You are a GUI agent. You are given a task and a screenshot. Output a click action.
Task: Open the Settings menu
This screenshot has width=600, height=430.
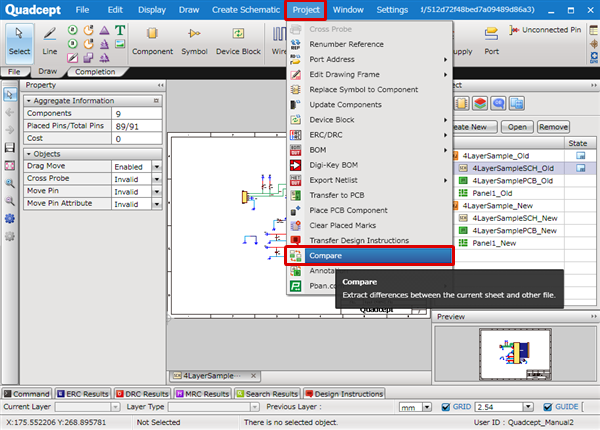coord(392,10)
